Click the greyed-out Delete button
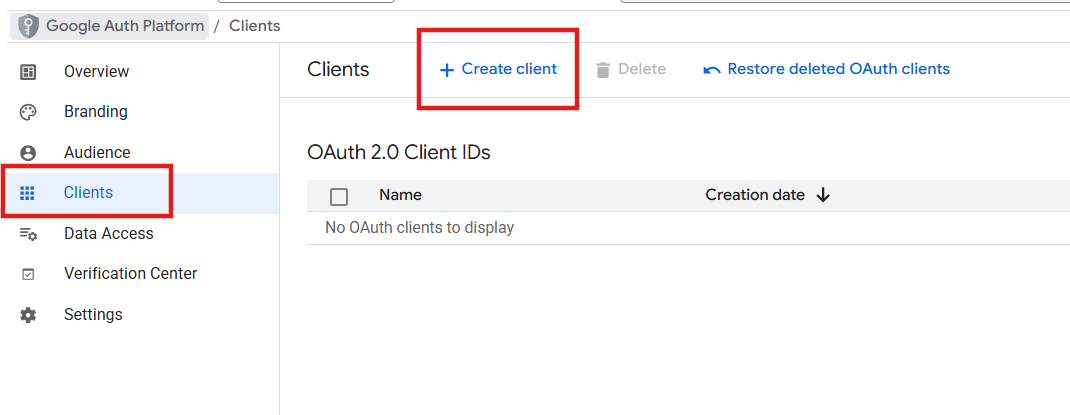Image resolution: width=1070 pixels, height=415 pixels. tap(630, 70)
